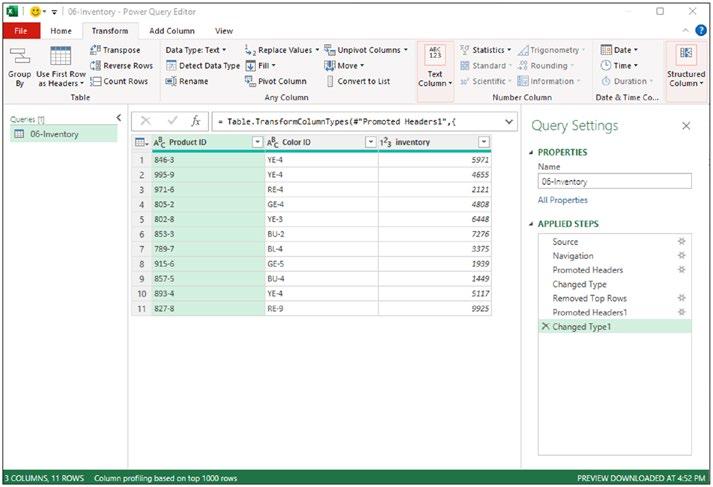Click the query Name input field
This screenshot has width=713, height=487.
(x=614, y=182)
